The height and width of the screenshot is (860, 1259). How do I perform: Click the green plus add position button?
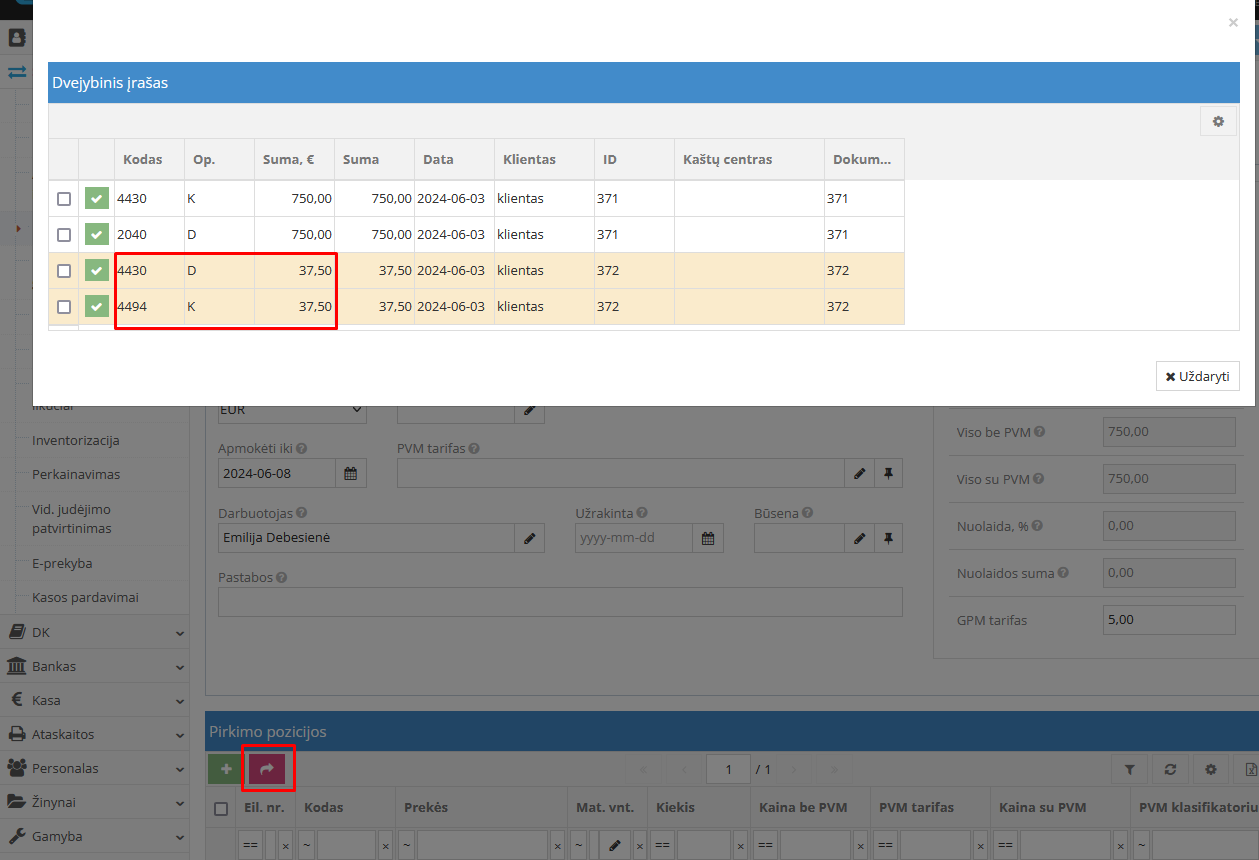(x=226, y=769)
